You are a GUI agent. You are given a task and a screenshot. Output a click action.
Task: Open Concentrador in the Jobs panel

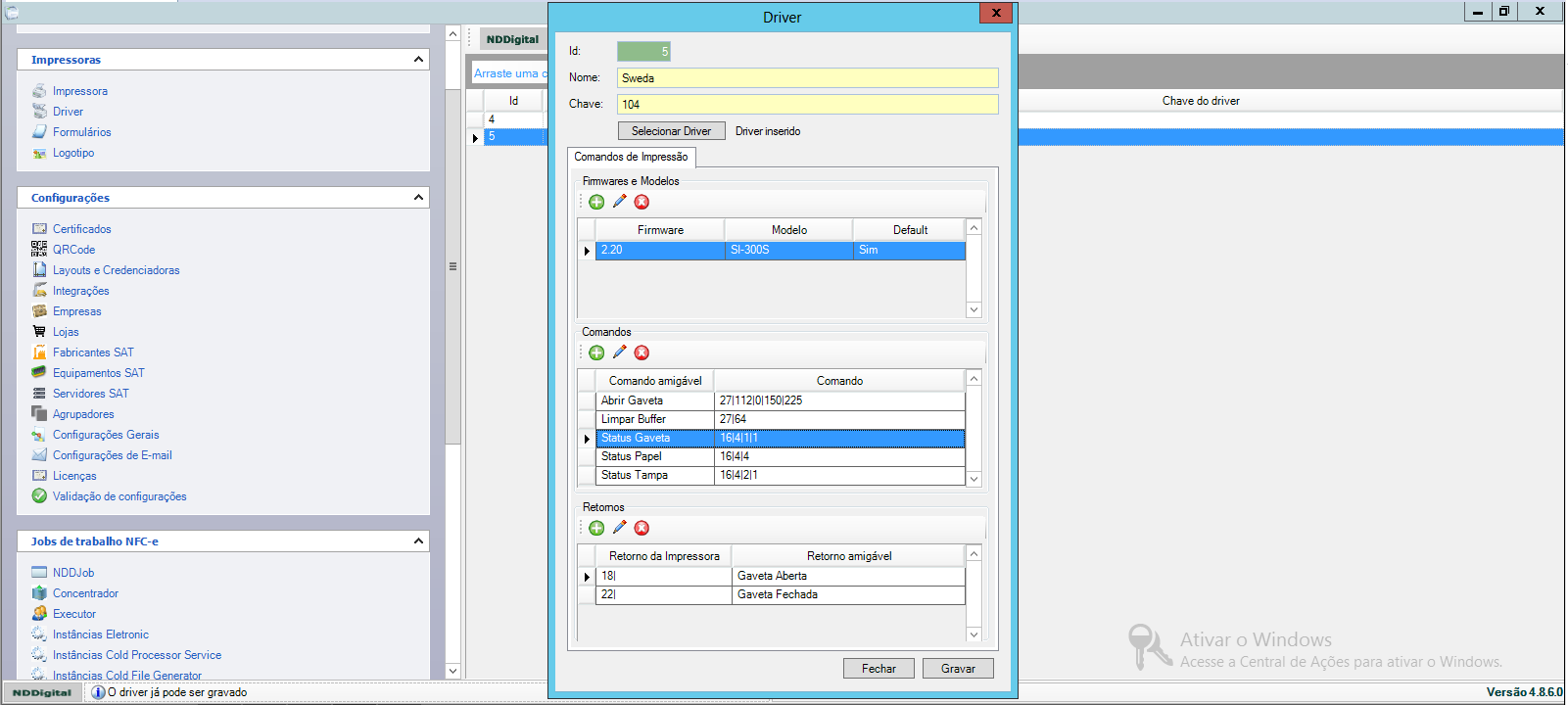(x=85, y=593)
